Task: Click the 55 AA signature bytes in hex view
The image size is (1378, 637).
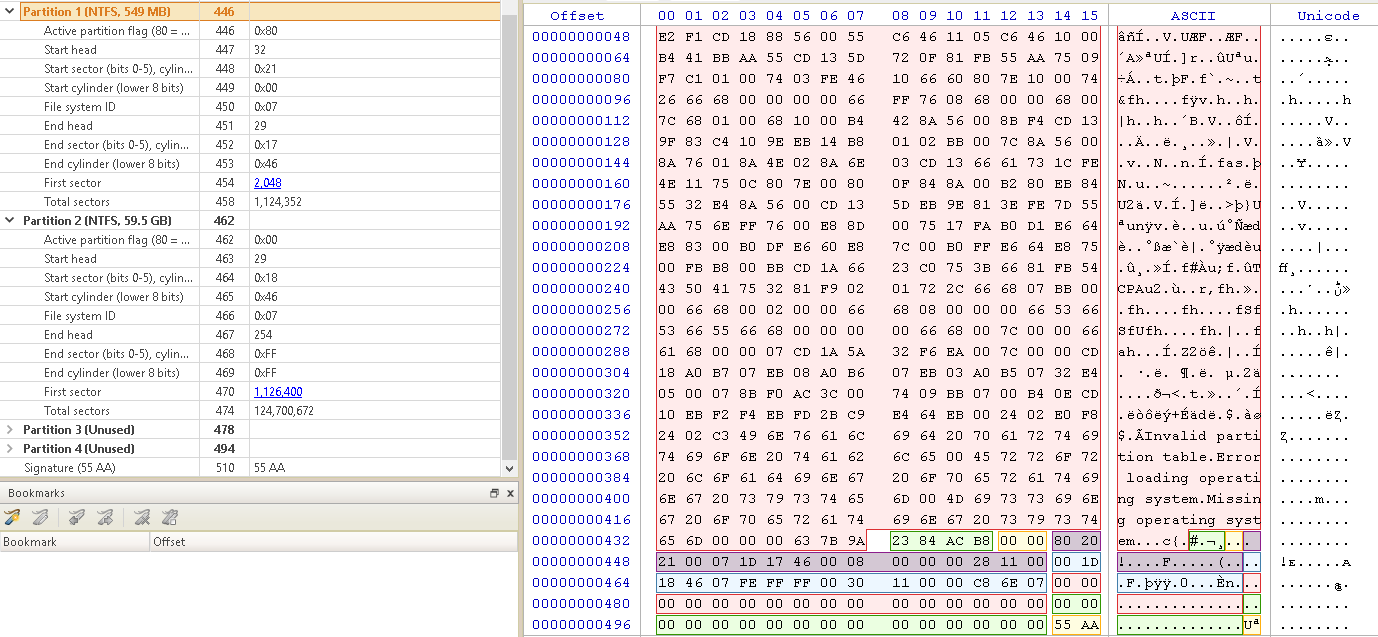Action: click(1075, 625)
